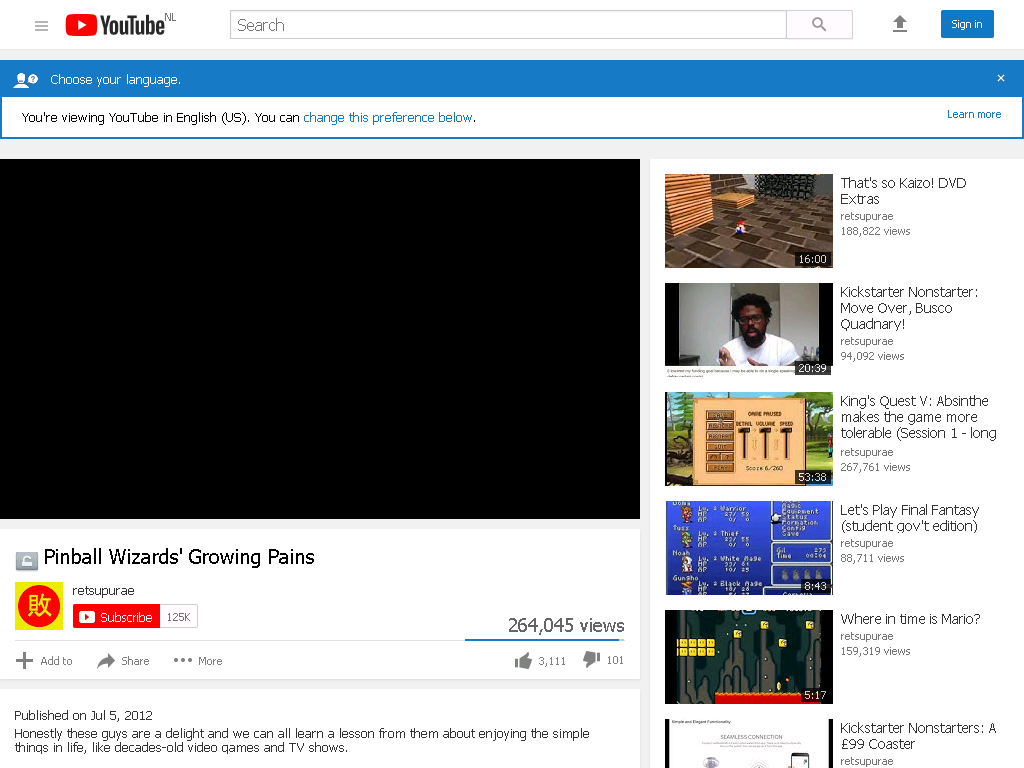Share the video using the arrow icon

[x=123, y=661]
